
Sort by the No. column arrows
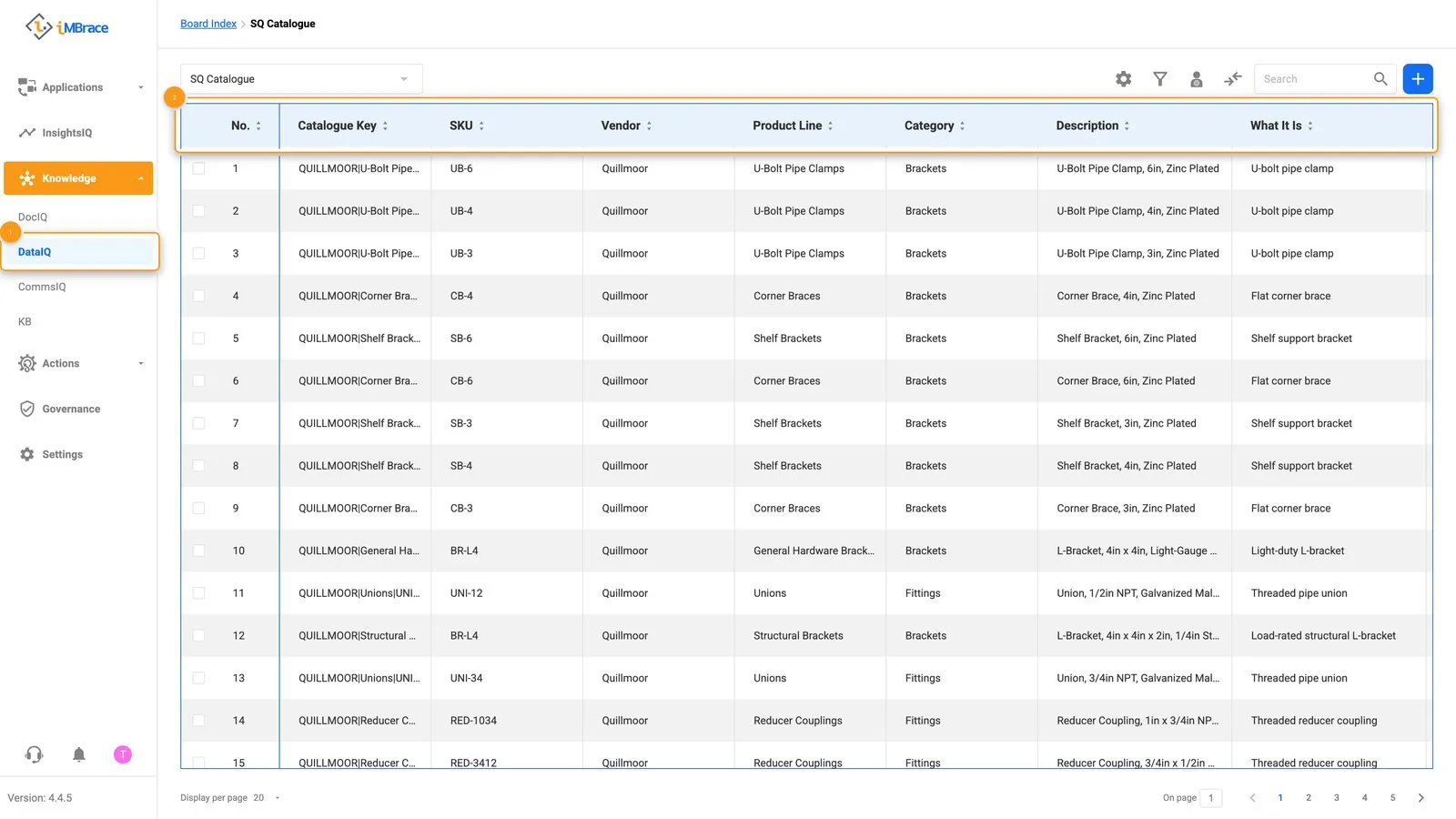tap(258, 126)
